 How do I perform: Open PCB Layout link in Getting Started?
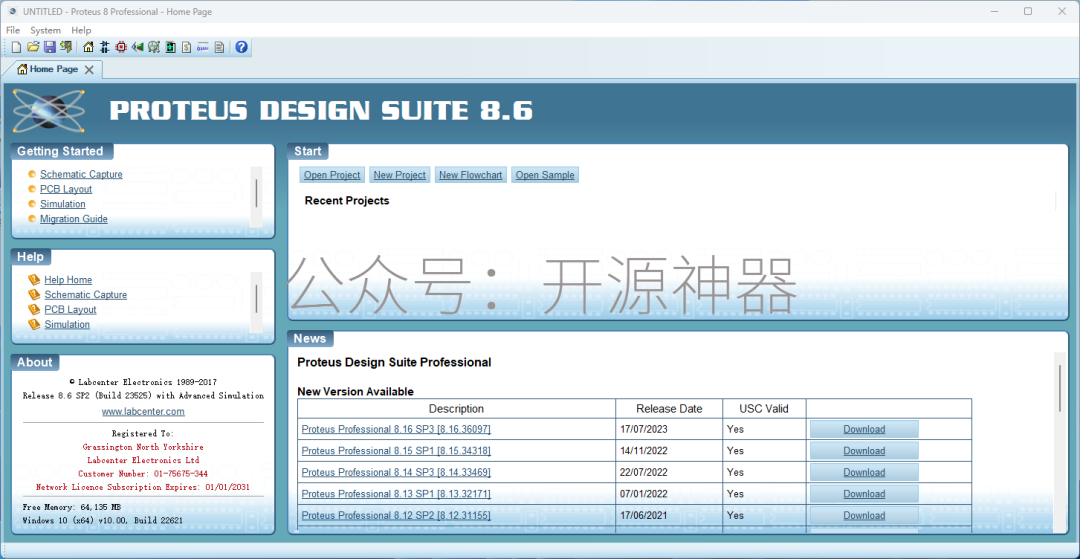[x=65, y=189]
